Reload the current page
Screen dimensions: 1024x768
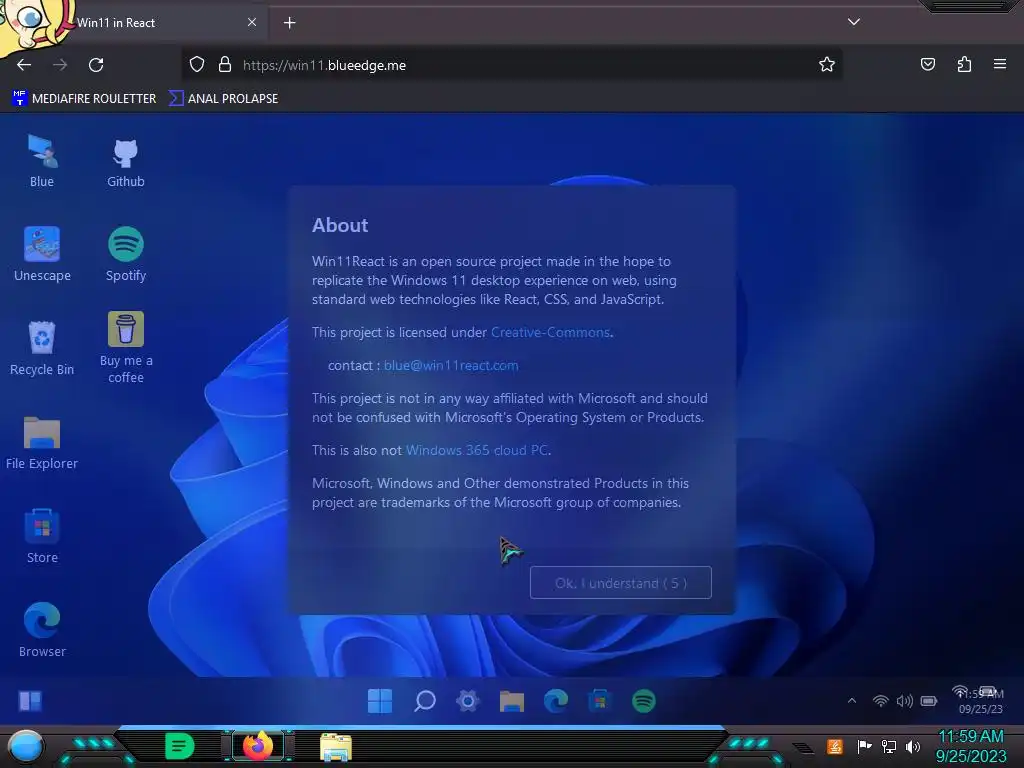(96, 65)
